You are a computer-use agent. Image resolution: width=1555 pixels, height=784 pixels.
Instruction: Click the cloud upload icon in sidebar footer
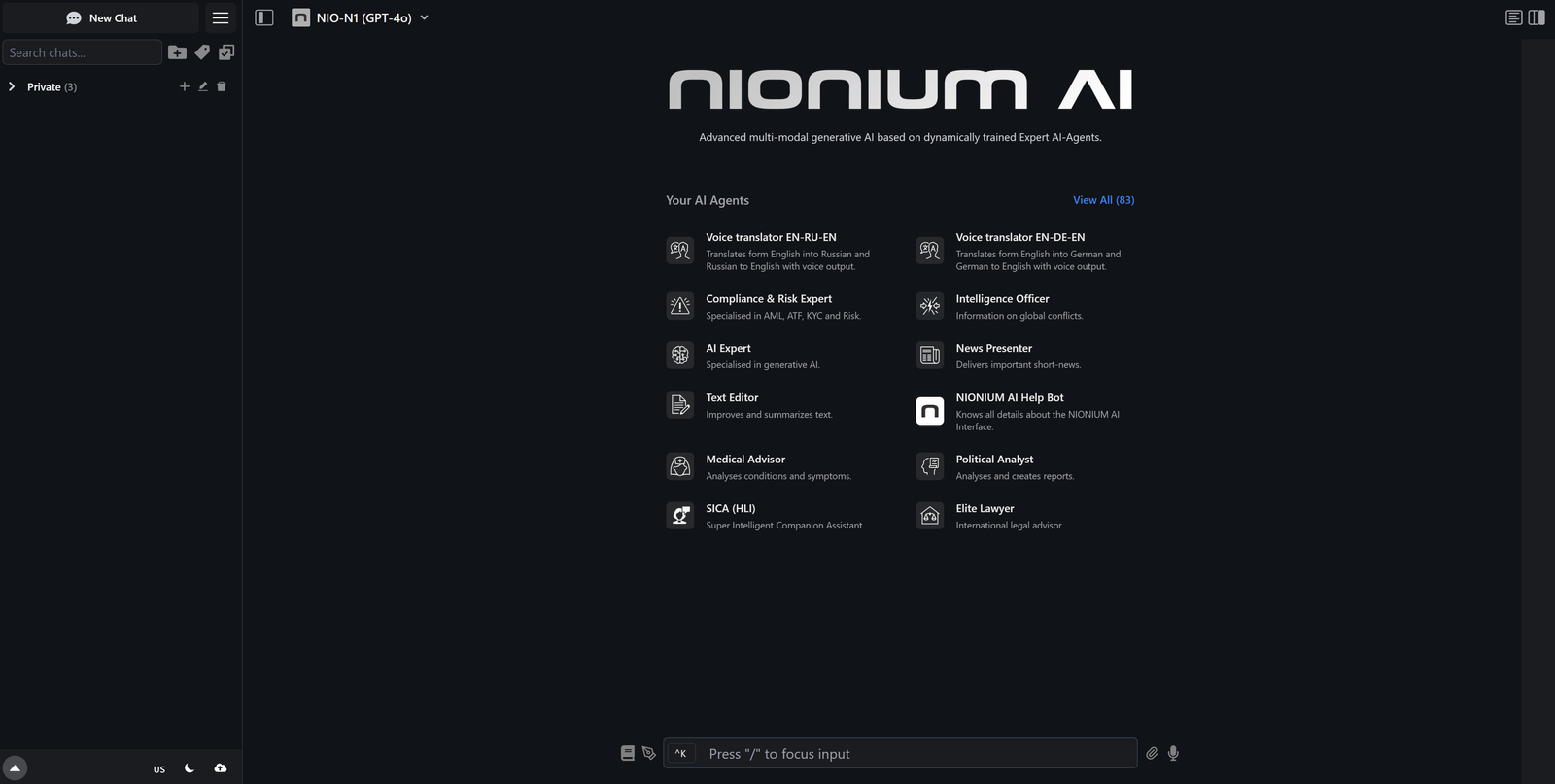[x=221, y=768]
